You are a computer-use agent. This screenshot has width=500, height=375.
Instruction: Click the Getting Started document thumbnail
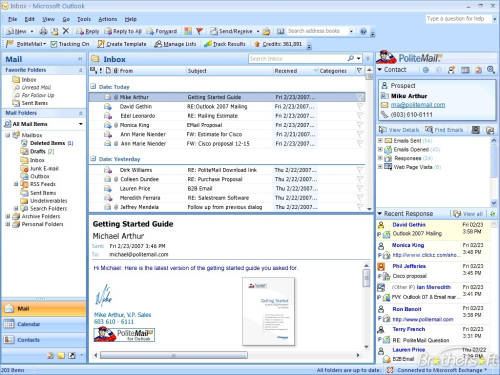pos(269,312)
